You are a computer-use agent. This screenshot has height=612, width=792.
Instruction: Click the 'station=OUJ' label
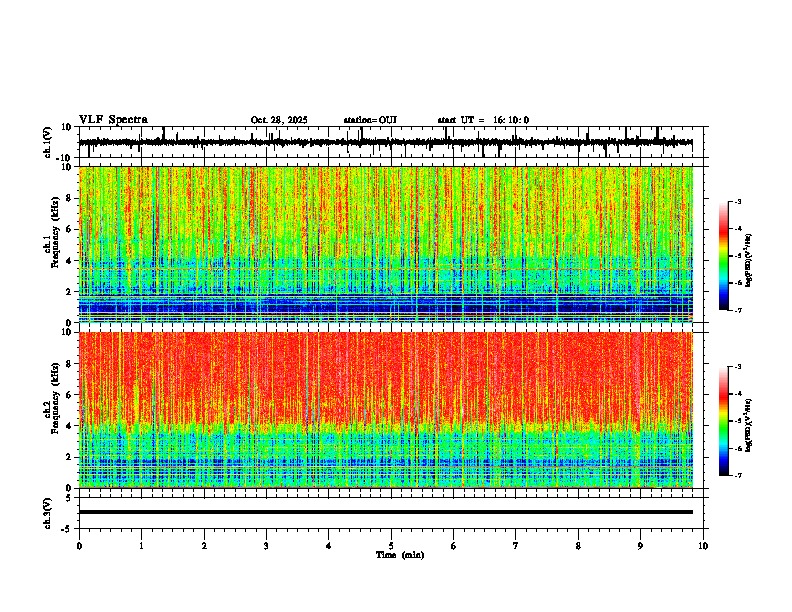(370, 120)
